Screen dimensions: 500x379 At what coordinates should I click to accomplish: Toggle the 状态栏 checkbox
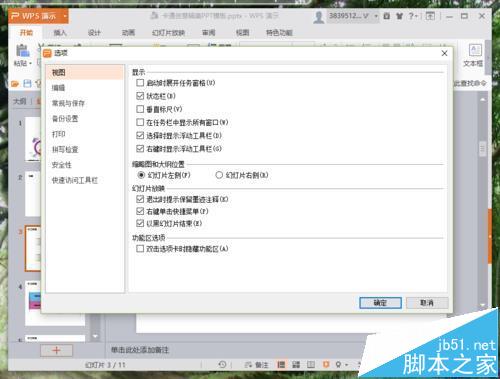point(140,96)
